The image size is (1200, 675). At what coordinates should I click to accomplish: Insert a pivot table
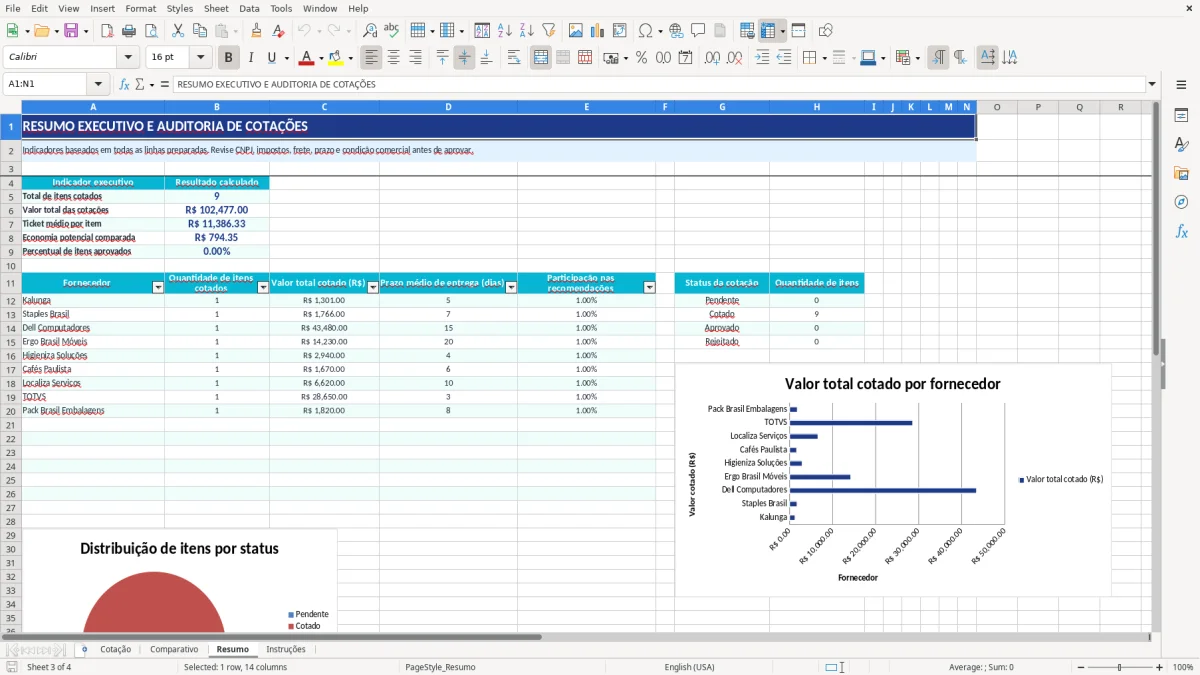coord(620,31)
